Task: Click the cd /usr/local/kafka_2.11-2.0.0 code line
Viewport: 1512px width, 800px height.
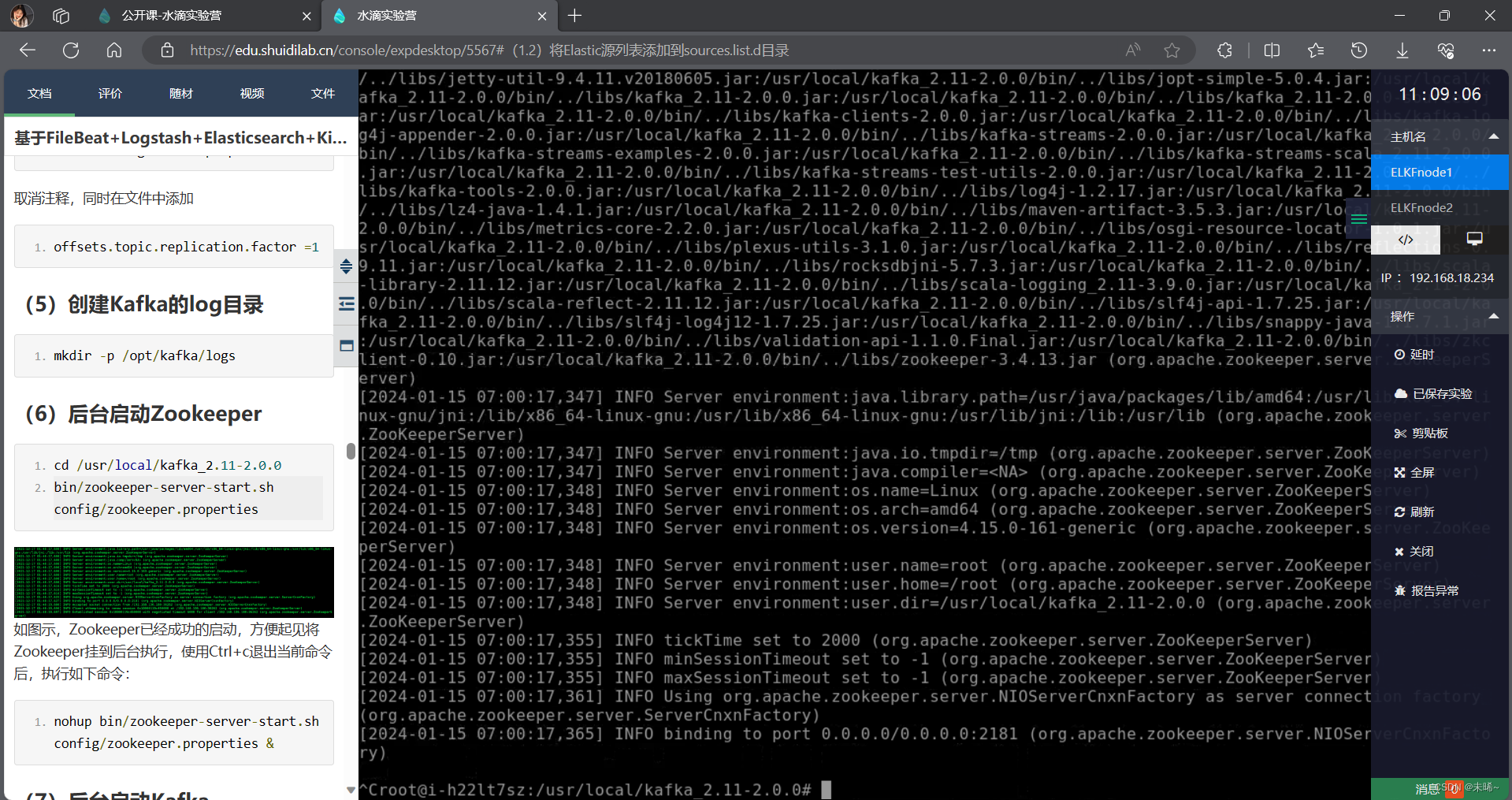Action: (167, 466)
